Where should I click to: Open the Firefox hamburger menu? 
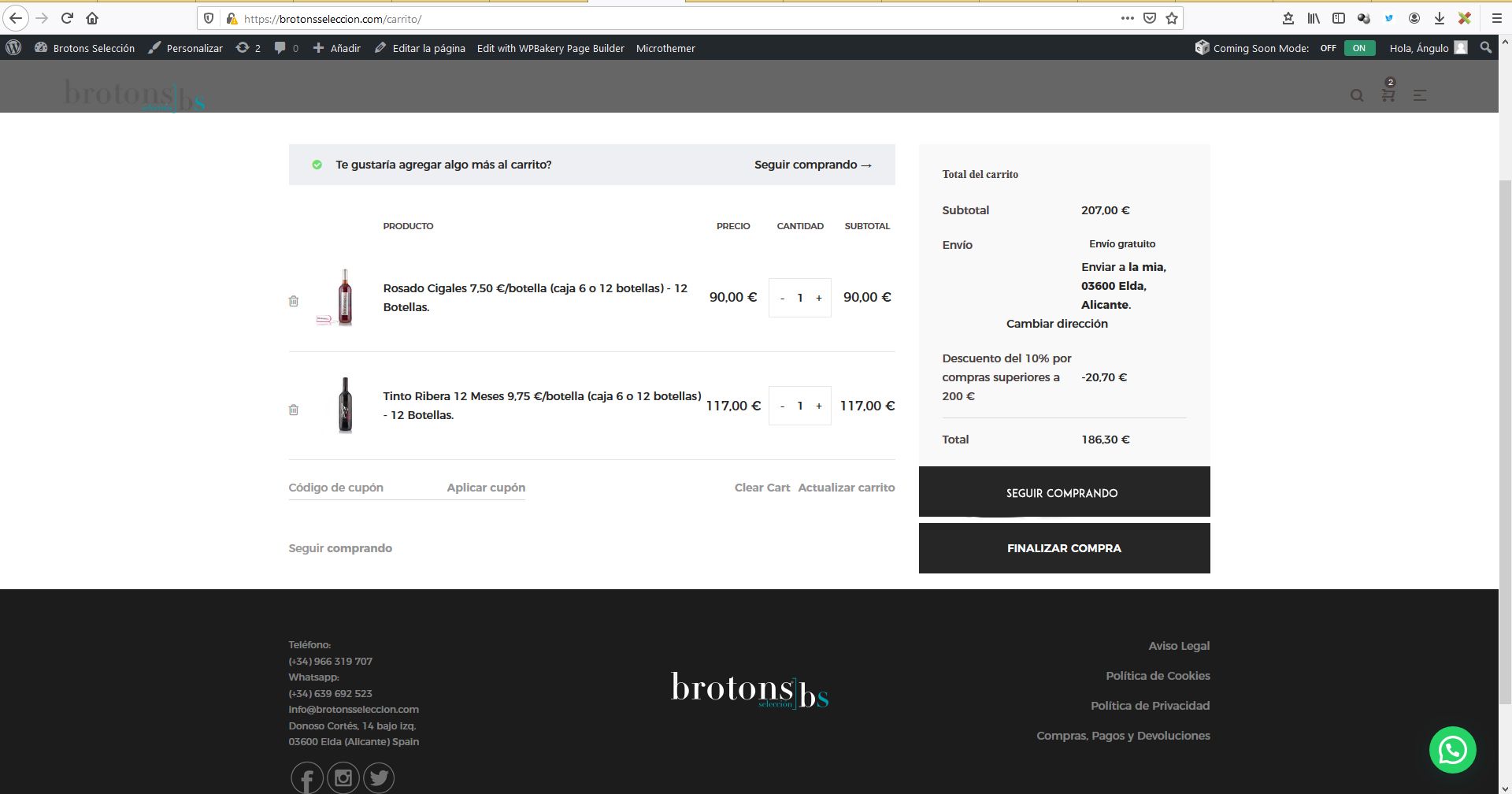pyautogui.click(x=1497, y=18)
